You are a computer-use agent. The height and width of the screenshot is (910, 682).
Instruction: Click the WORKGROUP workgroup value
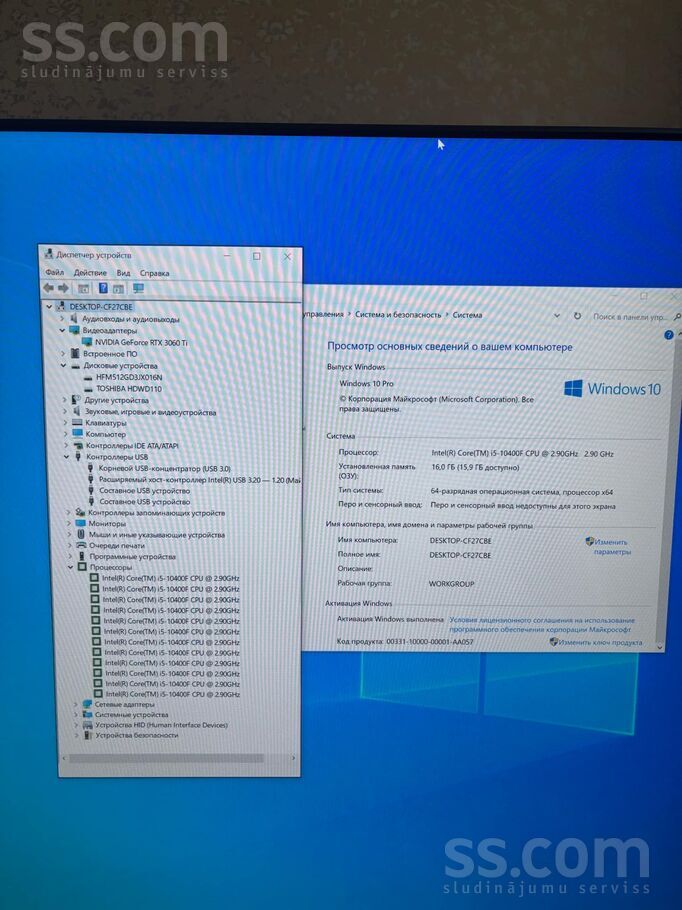[452, 584]
